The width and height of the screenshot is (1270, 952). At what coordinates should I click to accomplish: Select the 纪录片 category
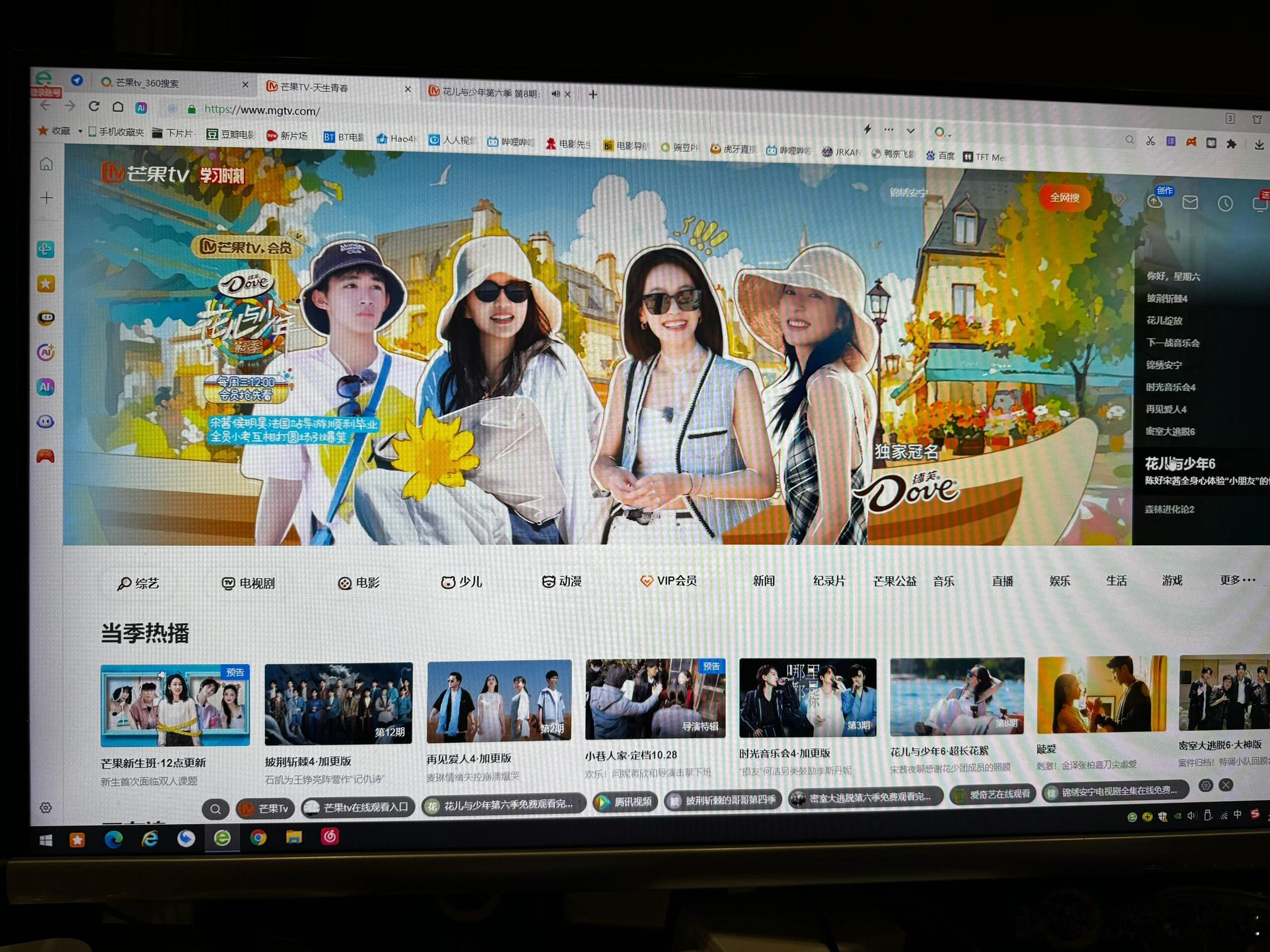[829, 581]
